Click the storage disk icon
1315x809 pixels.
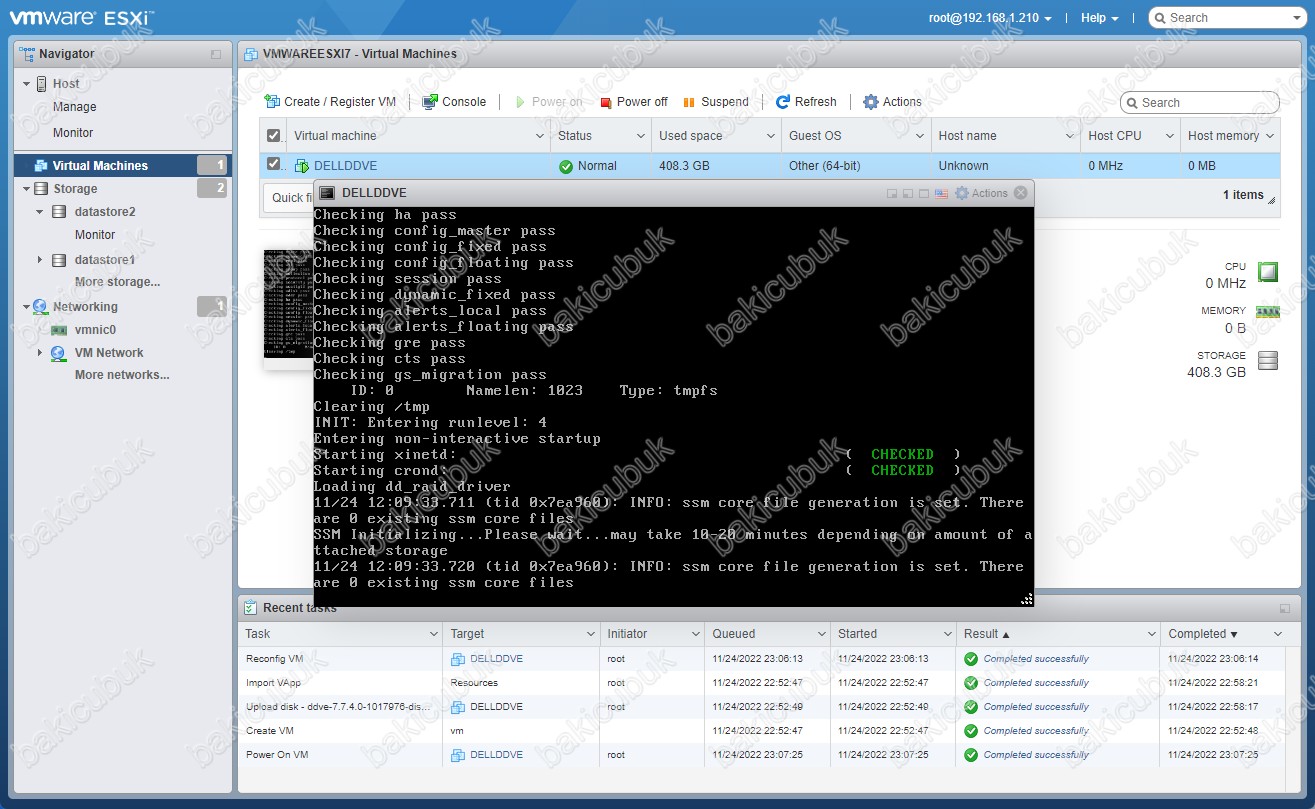coord(1268,361)
